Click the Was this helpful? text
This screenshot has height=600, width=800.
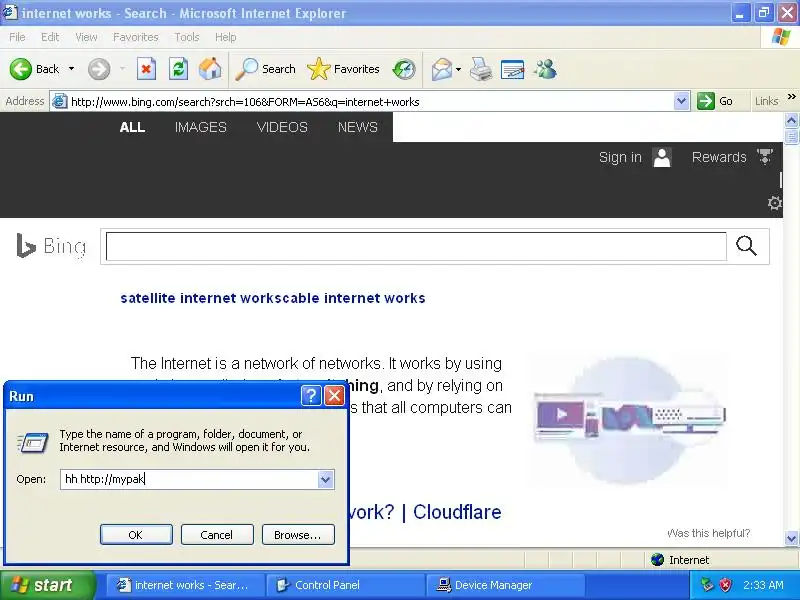[x=709, y=533]
